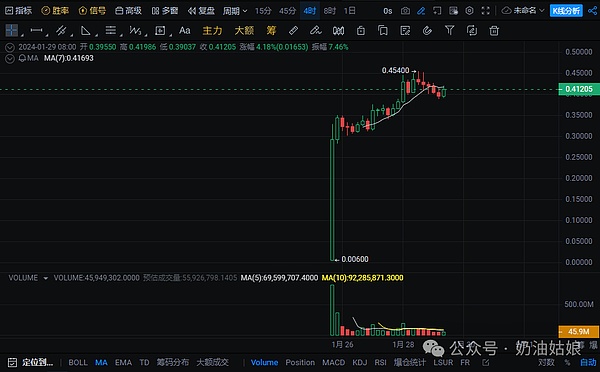This screenshot has height=372, width=600.
Task: Click the chart image save icon
Action: [x=453, y=11]
